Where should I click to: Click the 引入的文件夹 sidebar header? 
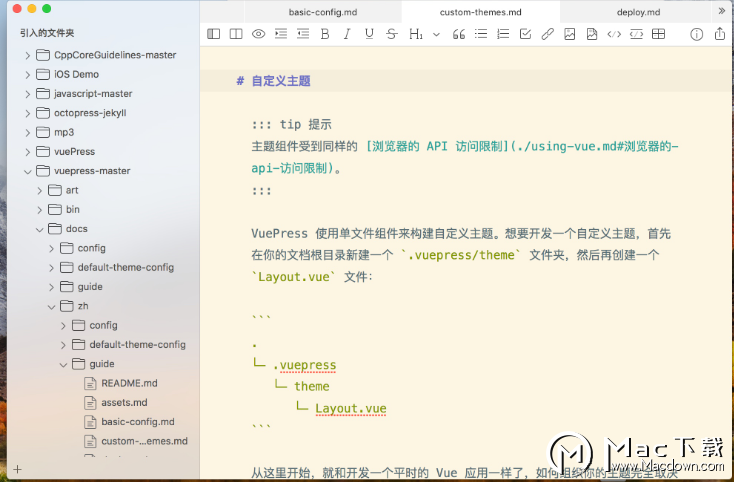(47, 33)
